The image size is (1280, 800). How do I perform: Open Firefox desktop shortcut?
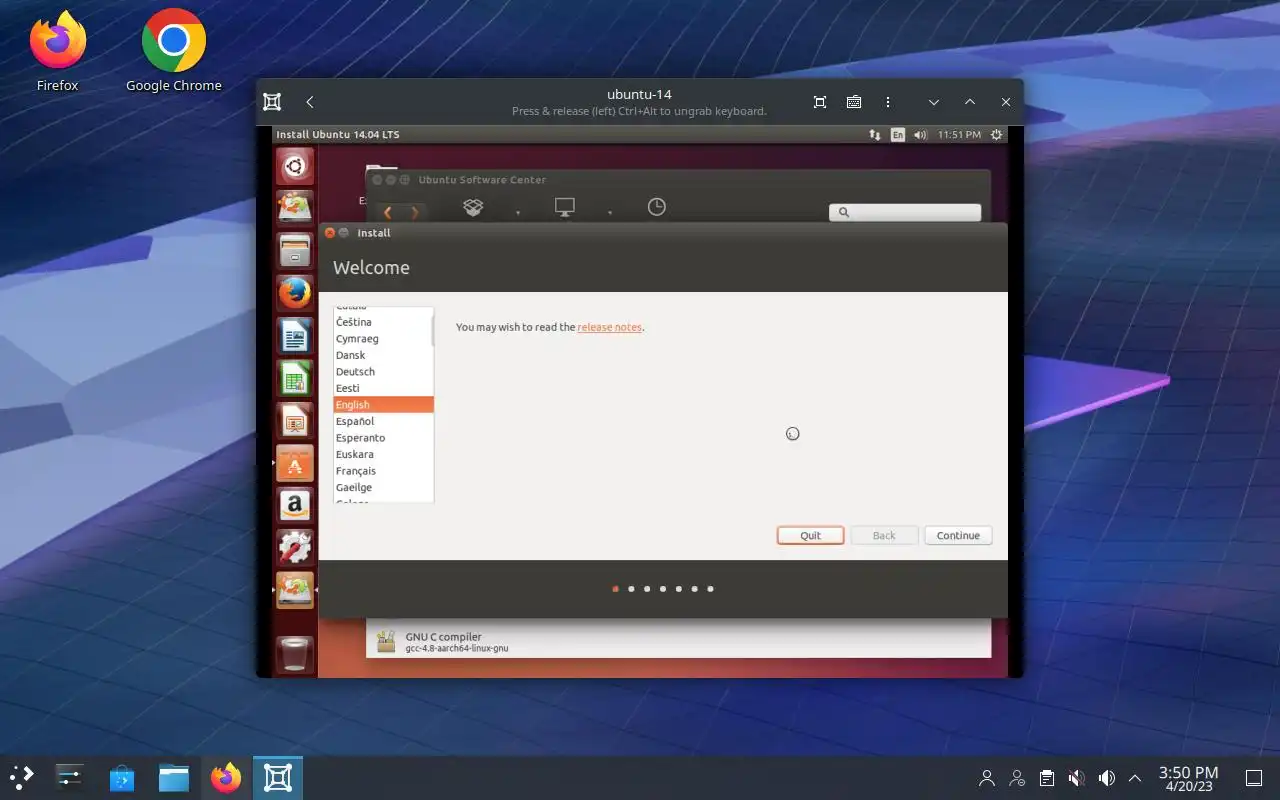click(x=57, y=52)
